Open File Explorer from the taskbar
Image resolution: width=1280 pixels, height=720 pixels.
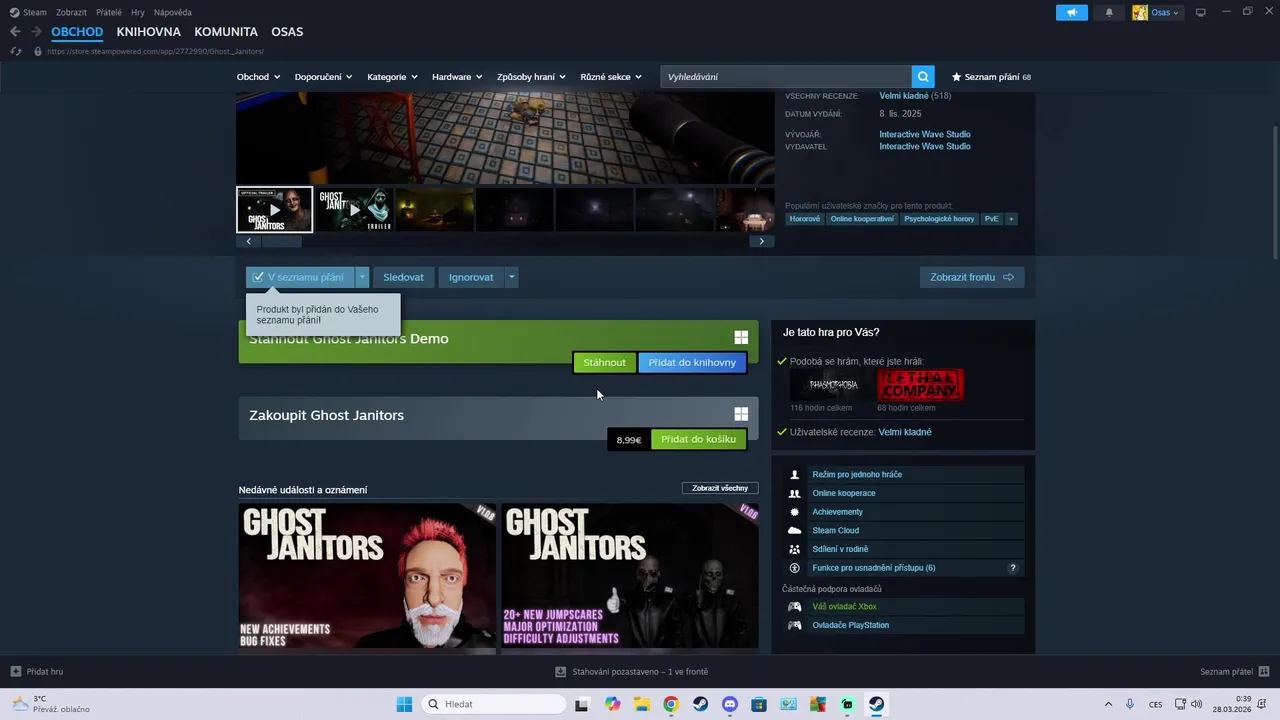coord(641,704)
